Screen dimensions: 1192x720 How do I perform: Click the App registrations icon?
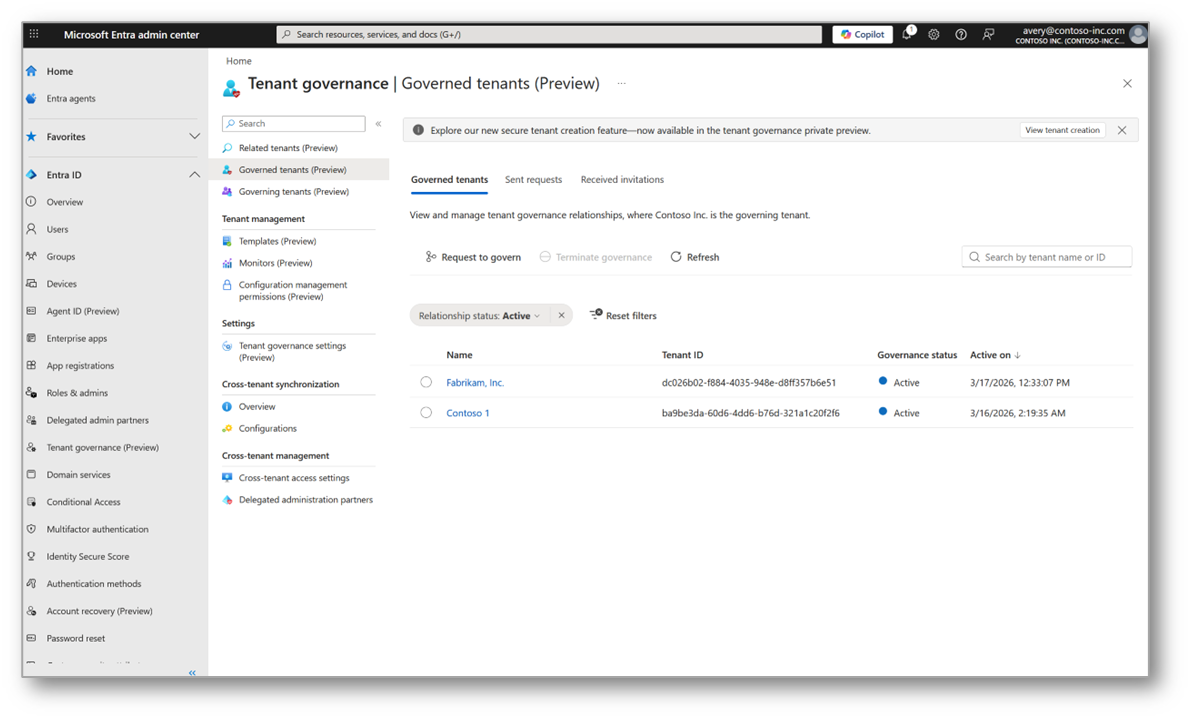(31, 366)
